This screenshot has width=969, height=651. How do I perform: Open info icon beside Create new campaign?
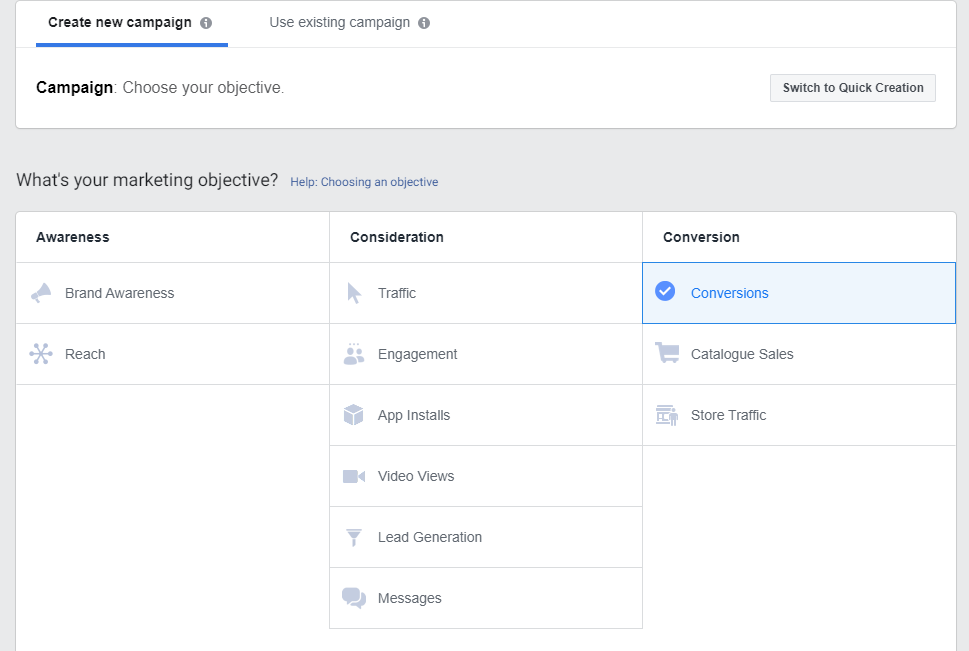pyautogui.click(x=206, y=23)
